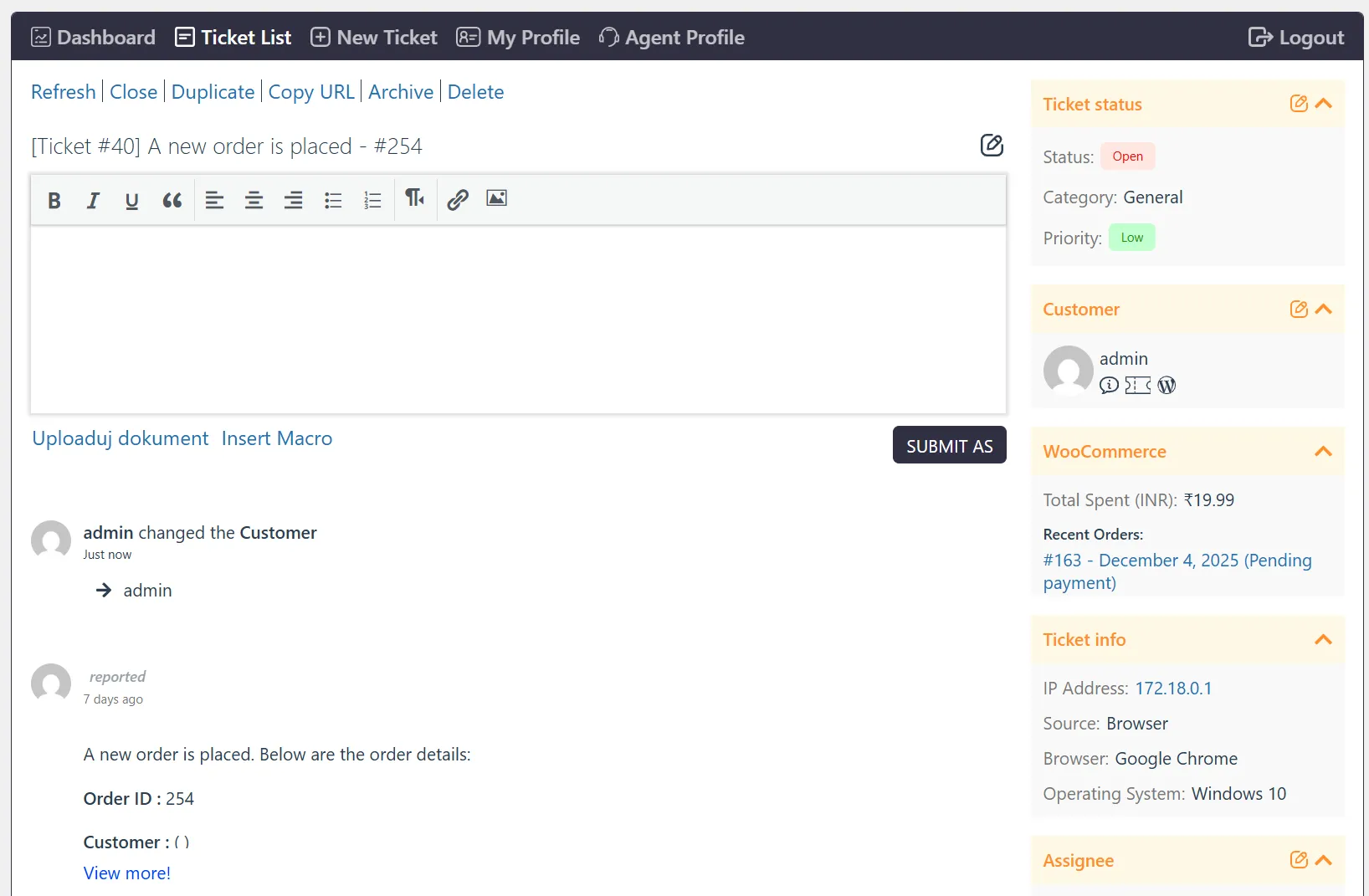Image resolution: width=1369 pixels, height=896 pixels.
Task: Insert a numbered list in the reply
Action: pos(372,200)
